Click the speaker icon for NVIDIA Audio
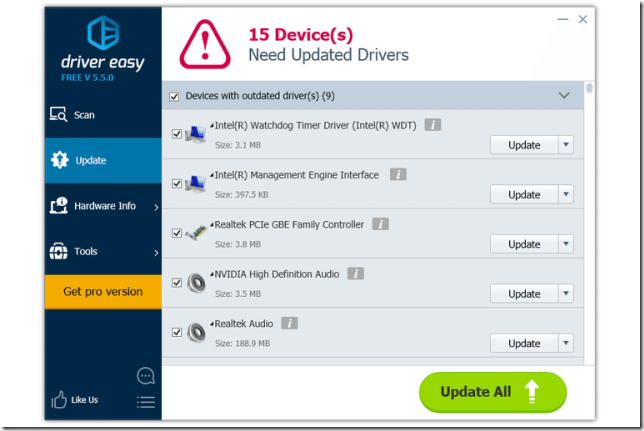Screen dimensions: 644x431 click(196, 283)
